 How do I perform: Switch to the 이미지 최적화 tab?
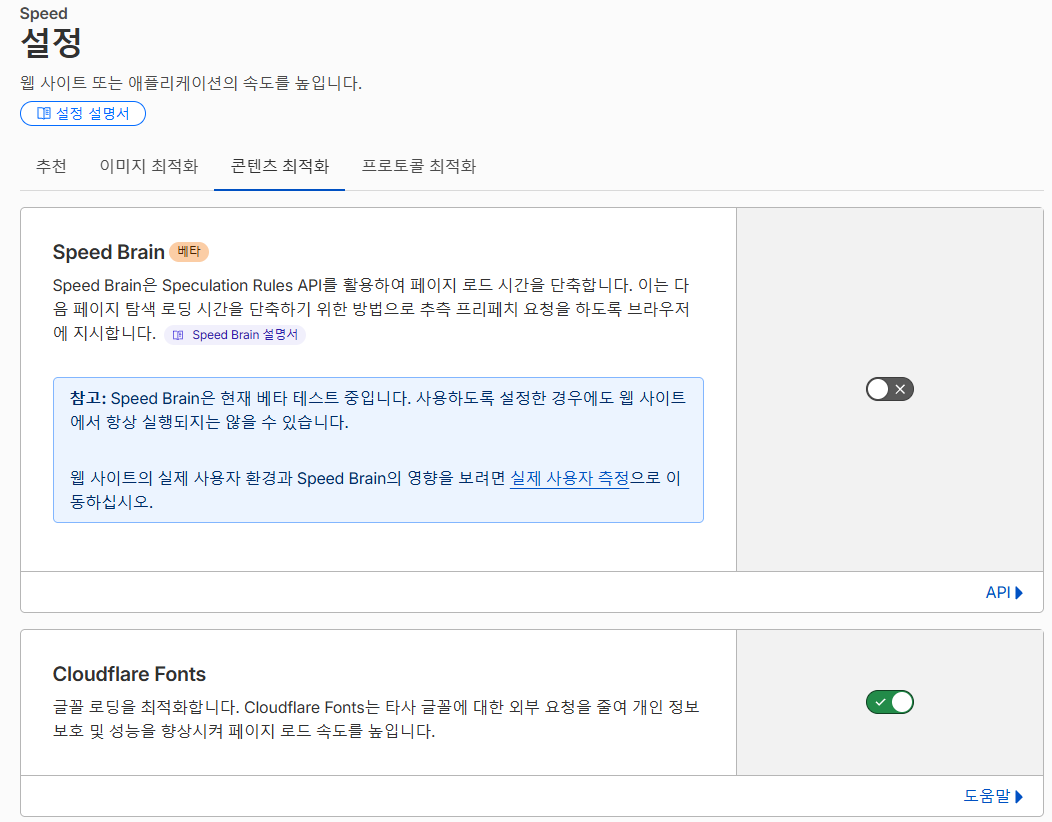pos(149,166)
